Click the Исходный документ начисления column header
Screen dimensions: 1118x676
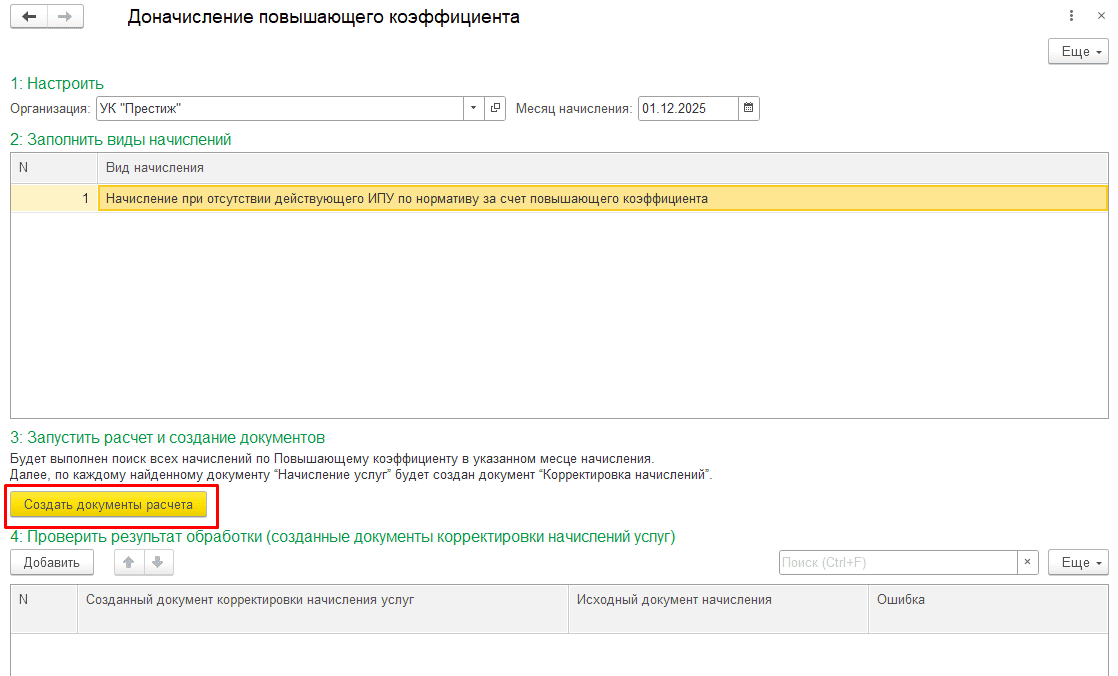click(717, 600)
